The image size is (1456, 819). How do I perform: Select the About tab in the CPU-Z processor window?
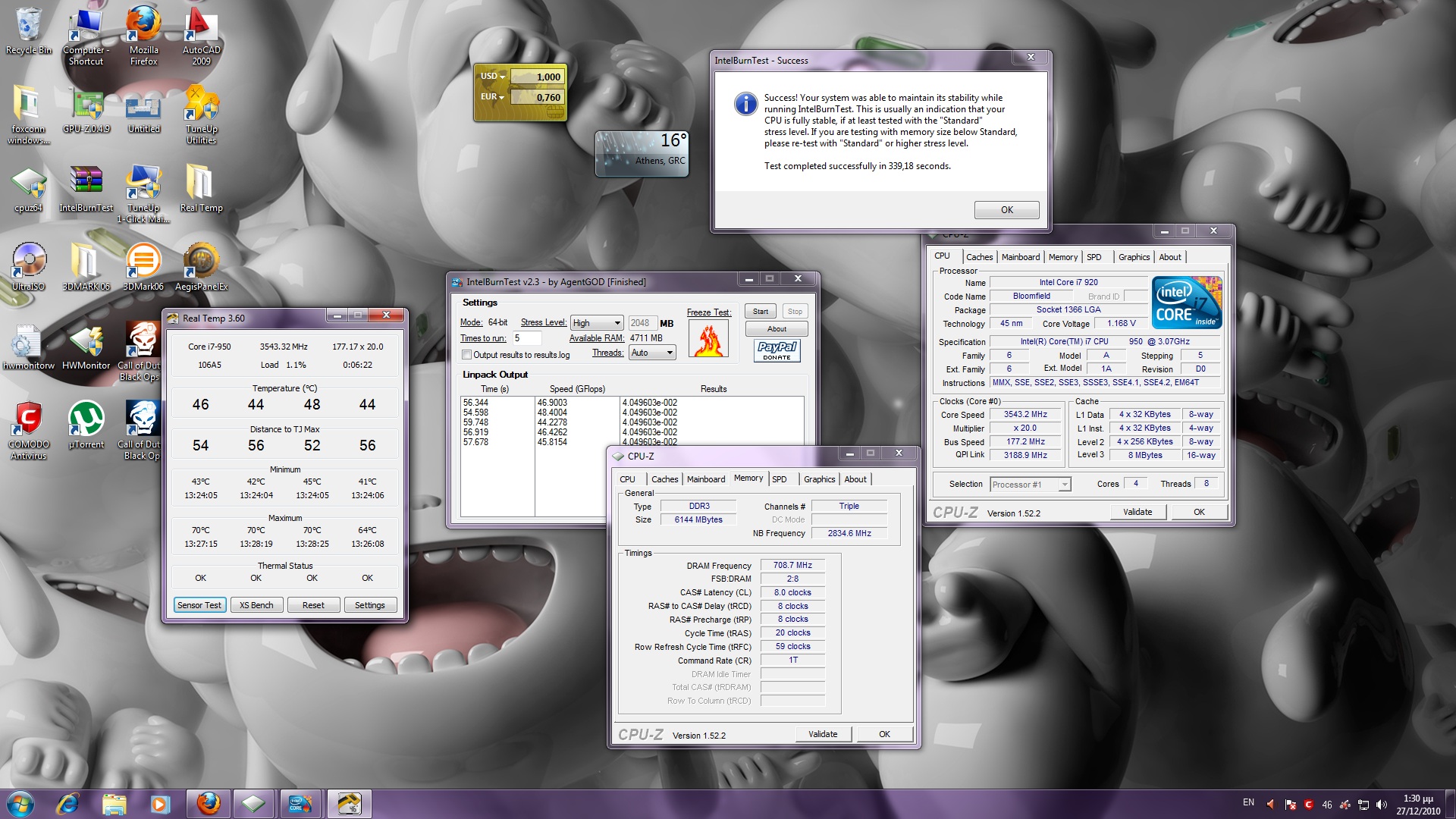click(1169, 257)
